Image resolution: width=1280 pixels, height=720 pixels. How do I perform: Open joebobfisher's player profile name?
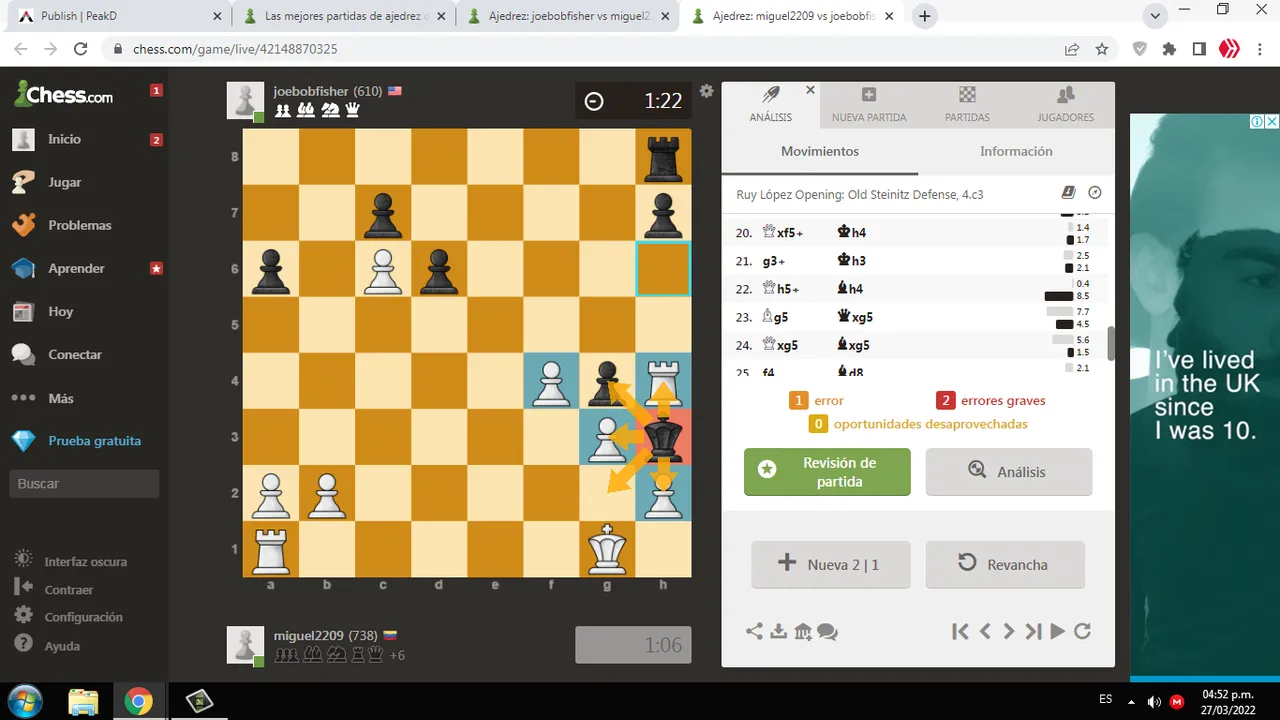click(x=311, y=91)
